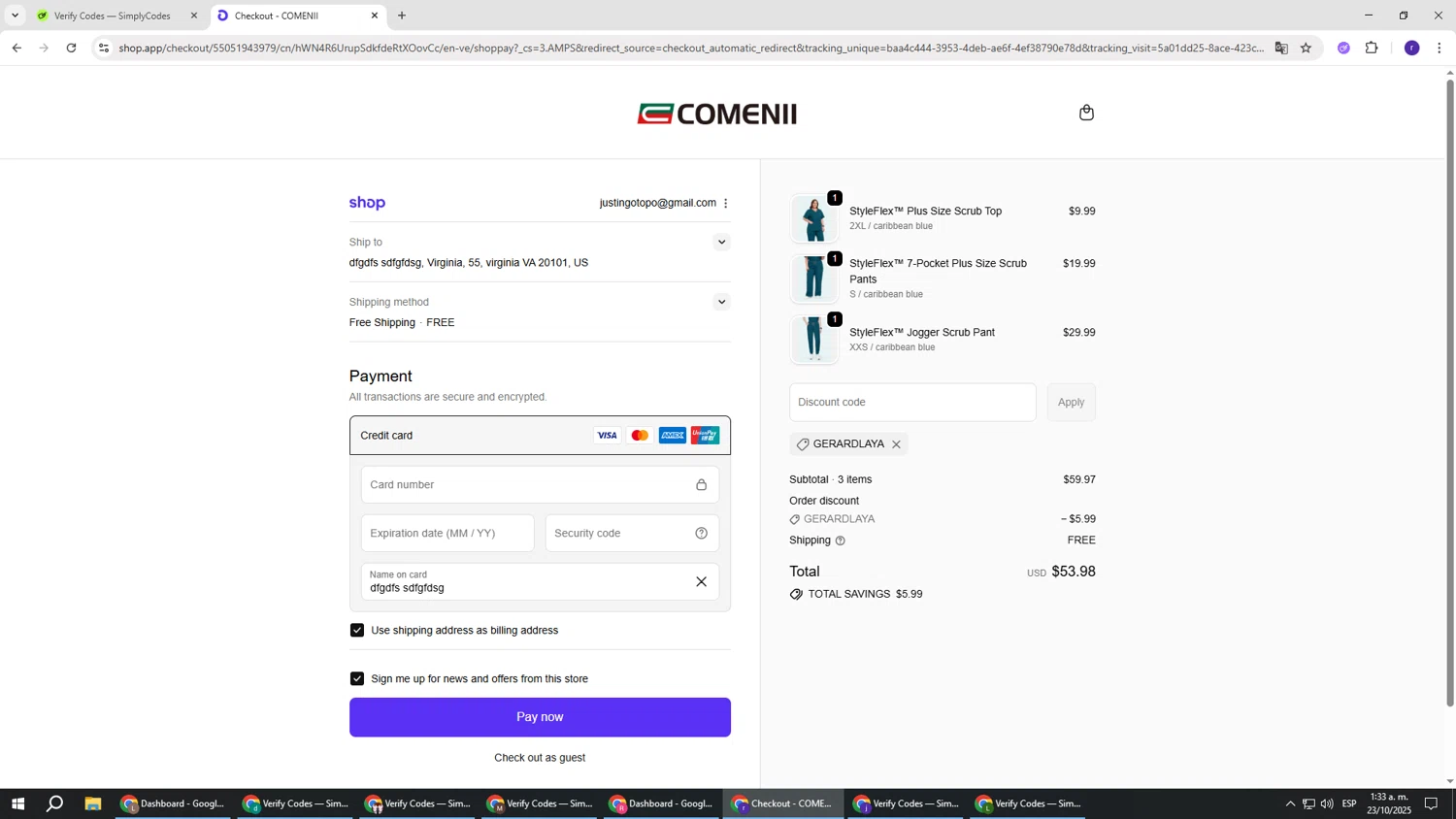
Task: Focus the Security code field
Action: (x=632, y=533)
